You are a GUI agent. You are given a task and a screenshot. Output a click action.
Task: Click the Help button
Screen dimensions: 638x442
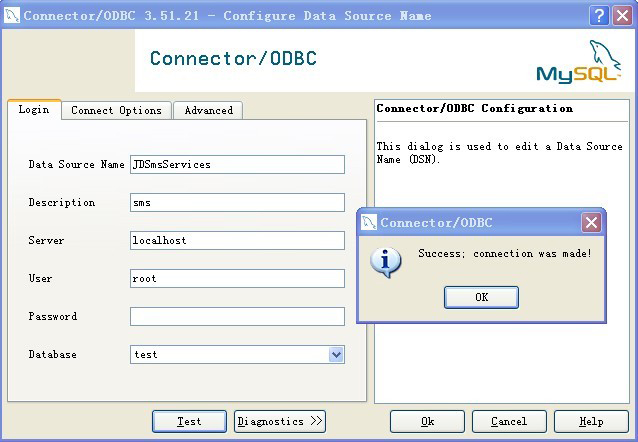coord(591,421)
